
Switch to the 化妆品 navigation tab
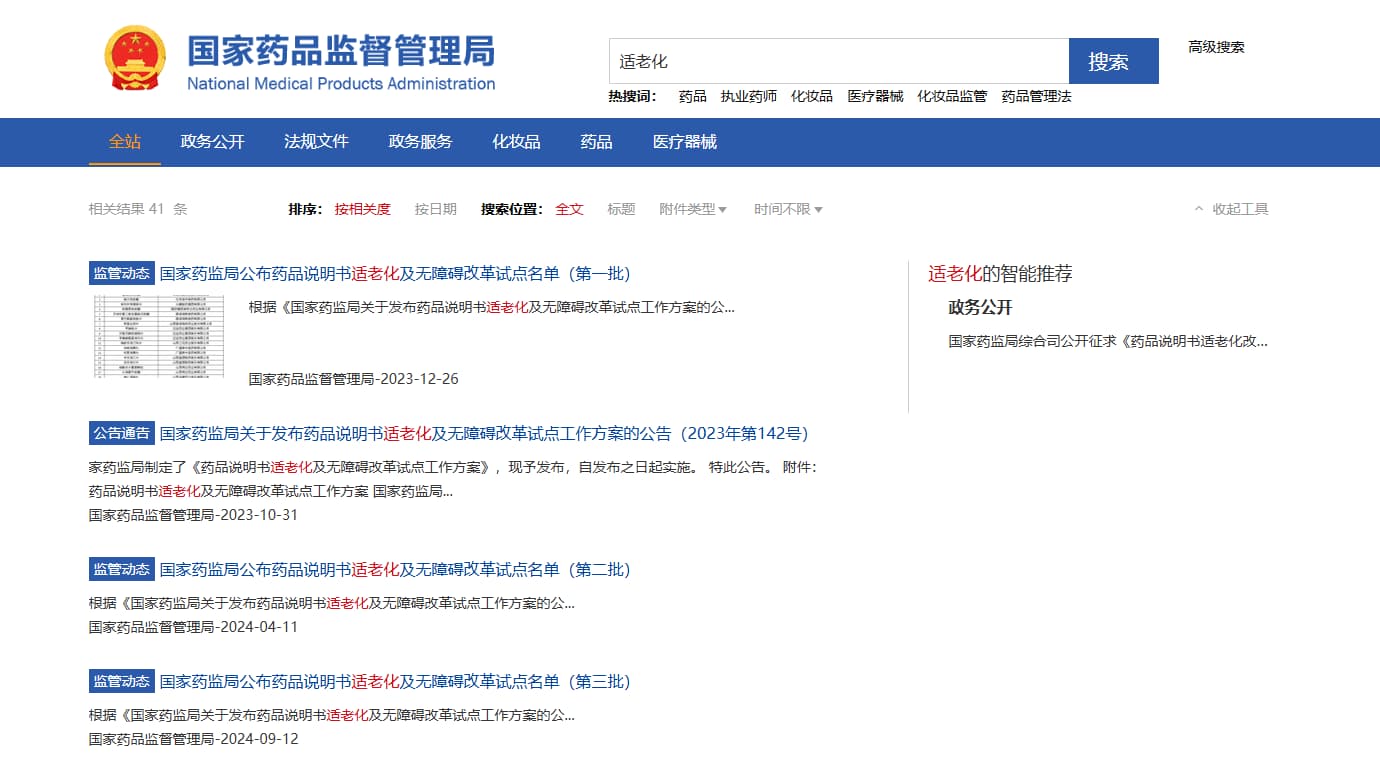(516, 142)
